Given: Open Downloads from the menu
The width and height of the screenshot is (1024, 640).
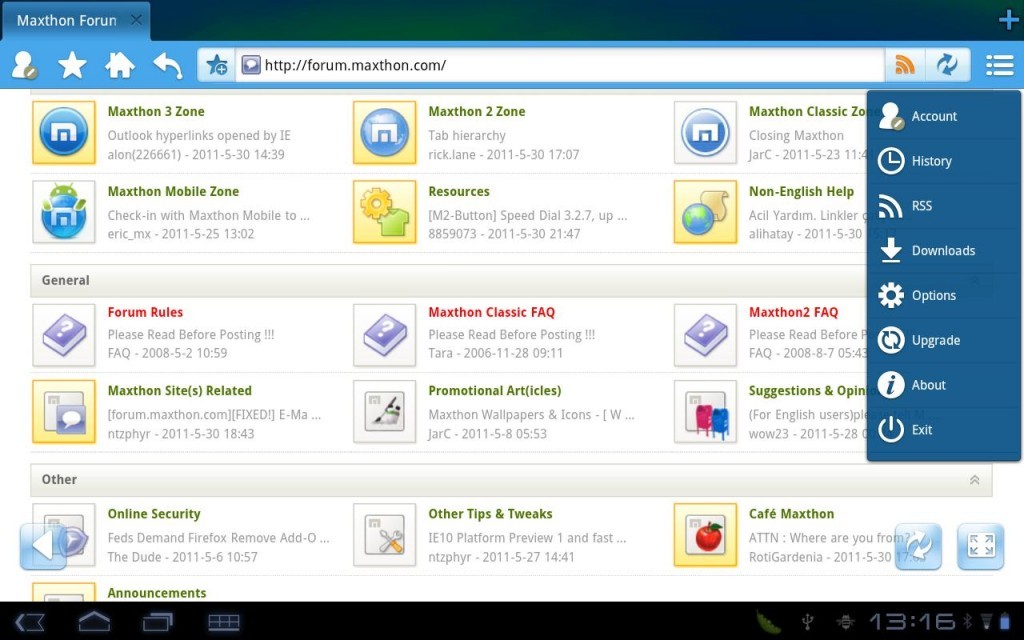Looking at the screenshot, I should pyautogui.click(x=944, y=251).
